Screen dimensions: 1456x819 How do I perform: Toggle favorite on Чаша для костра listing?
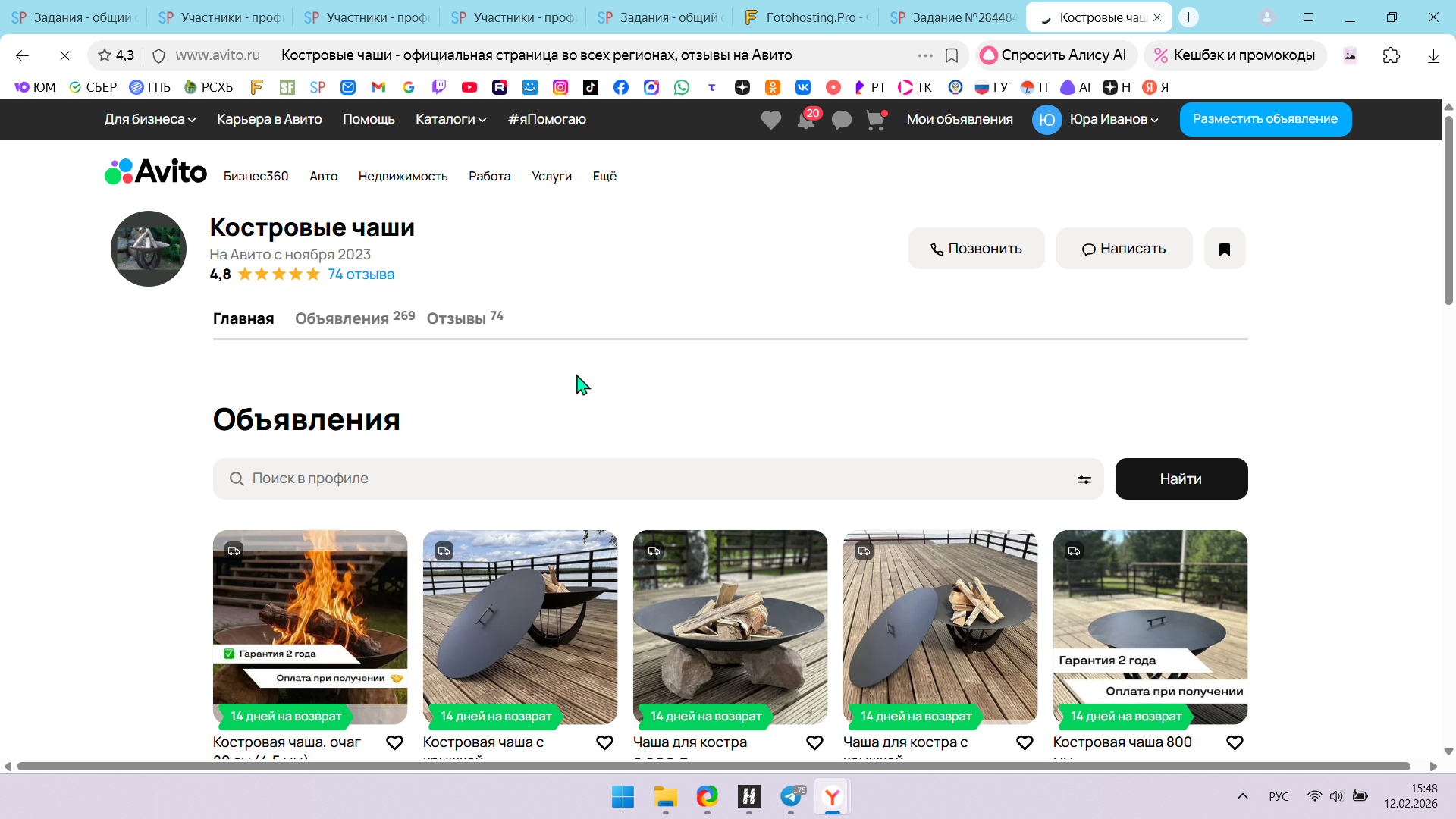(814, 743)
